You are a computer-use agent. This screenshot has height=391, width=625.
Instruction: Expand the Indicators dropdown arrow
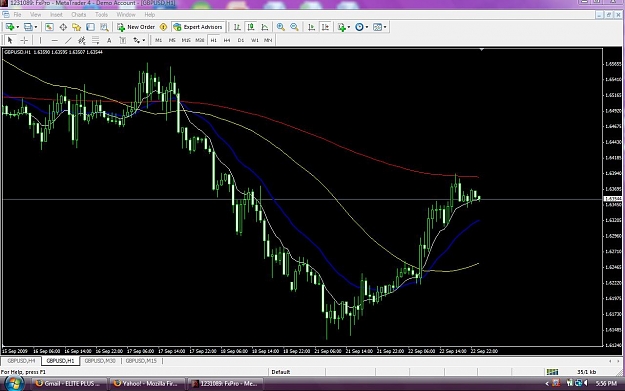point(349,27)
